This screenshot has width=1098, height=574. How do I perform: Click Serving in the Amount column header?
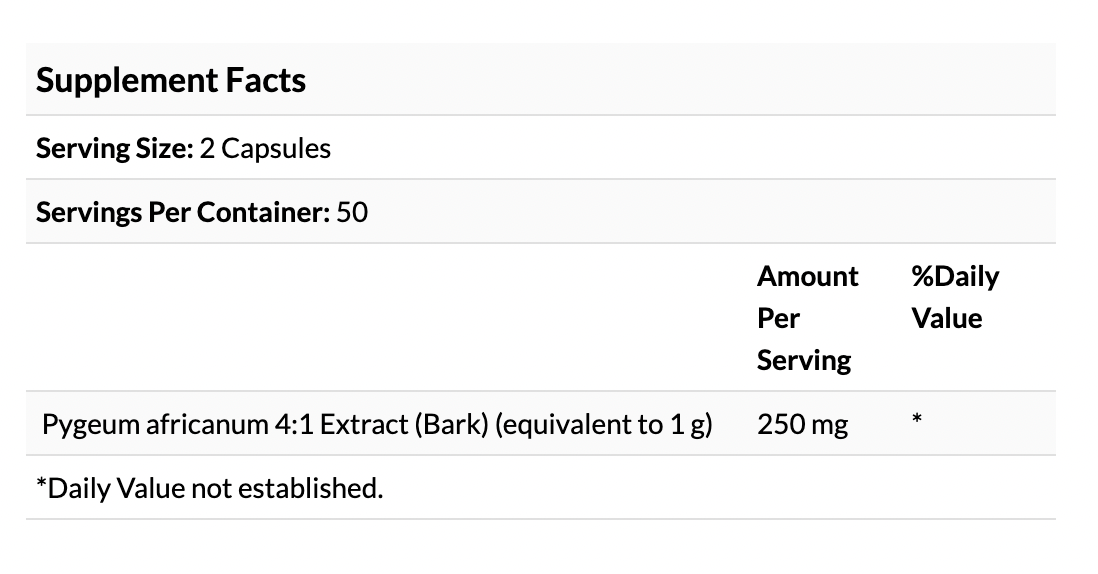803,361
